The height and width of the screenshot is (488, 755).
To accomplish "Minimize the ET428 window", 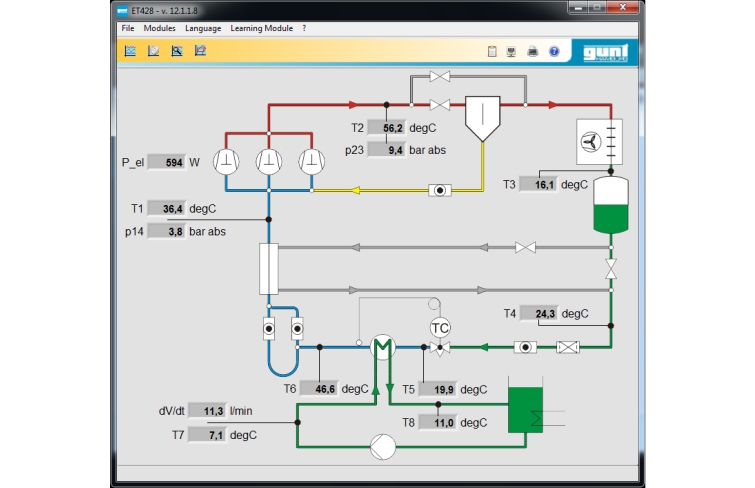I will (x=578, y=7).
